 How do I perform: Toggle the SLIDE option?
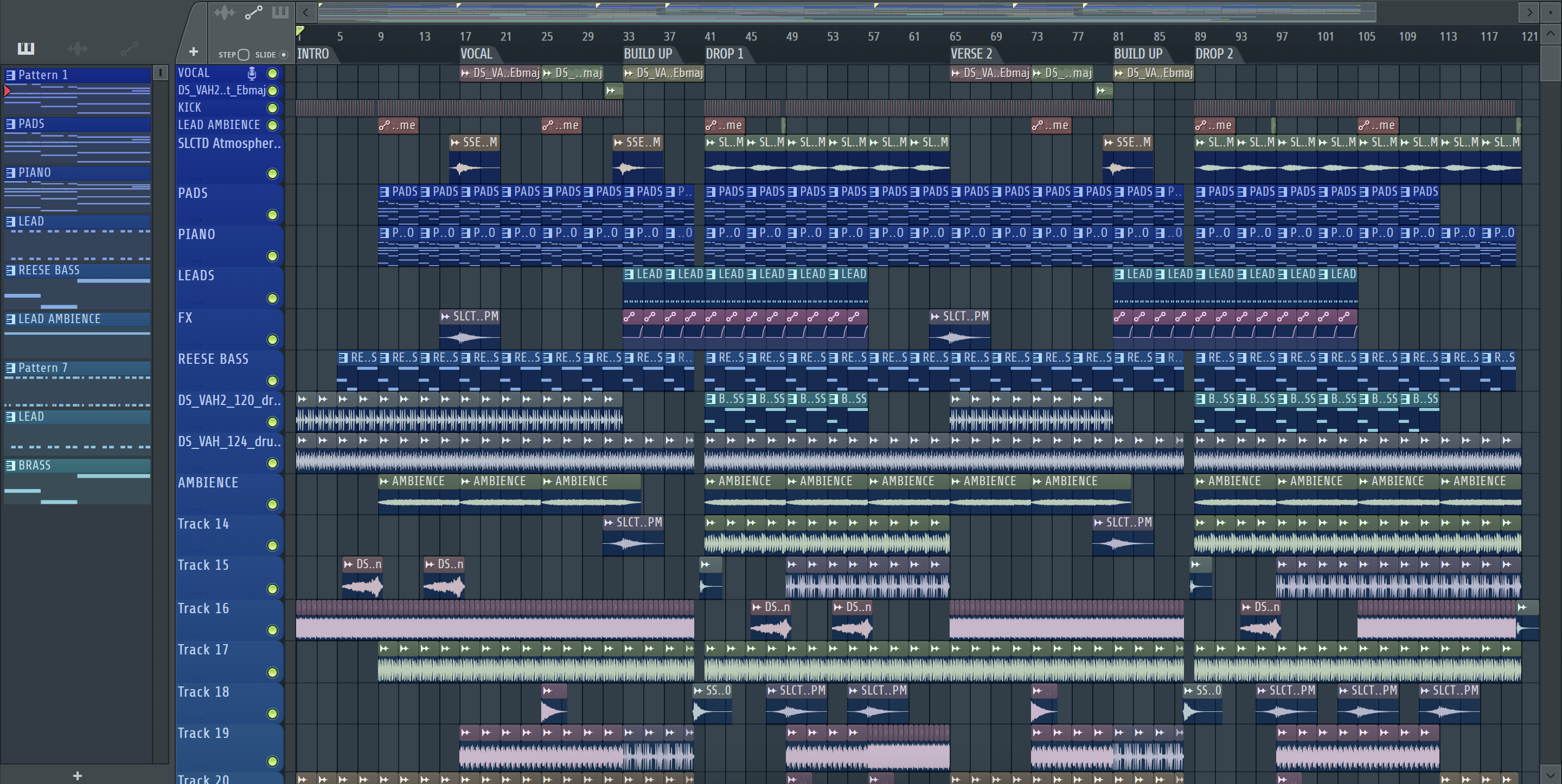[x=283, y=55]
